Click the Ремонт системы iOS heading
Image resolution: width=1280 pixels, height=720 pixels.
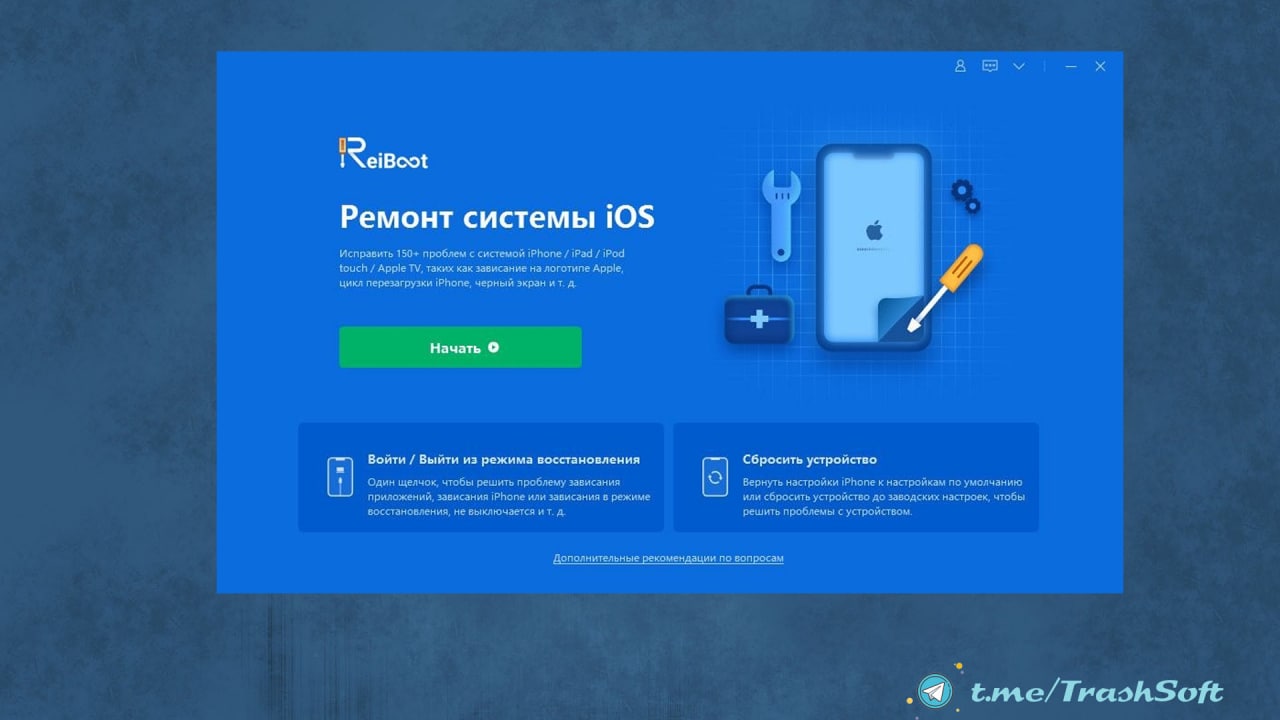[x=497, y=217]
